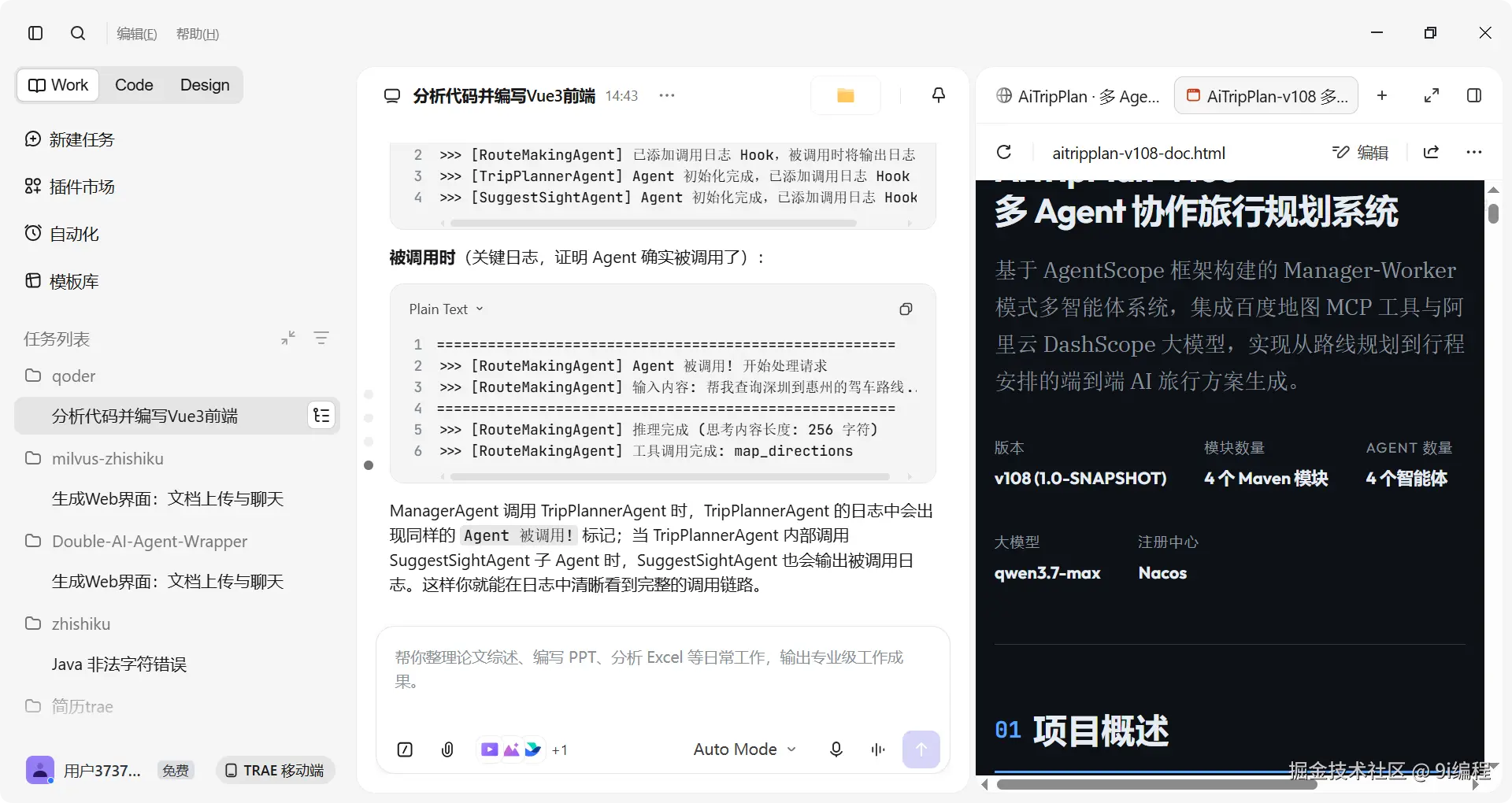Open the Auto Mode dropdown
This screenshot has width=1512, height=803.
(x=745, y=749)
